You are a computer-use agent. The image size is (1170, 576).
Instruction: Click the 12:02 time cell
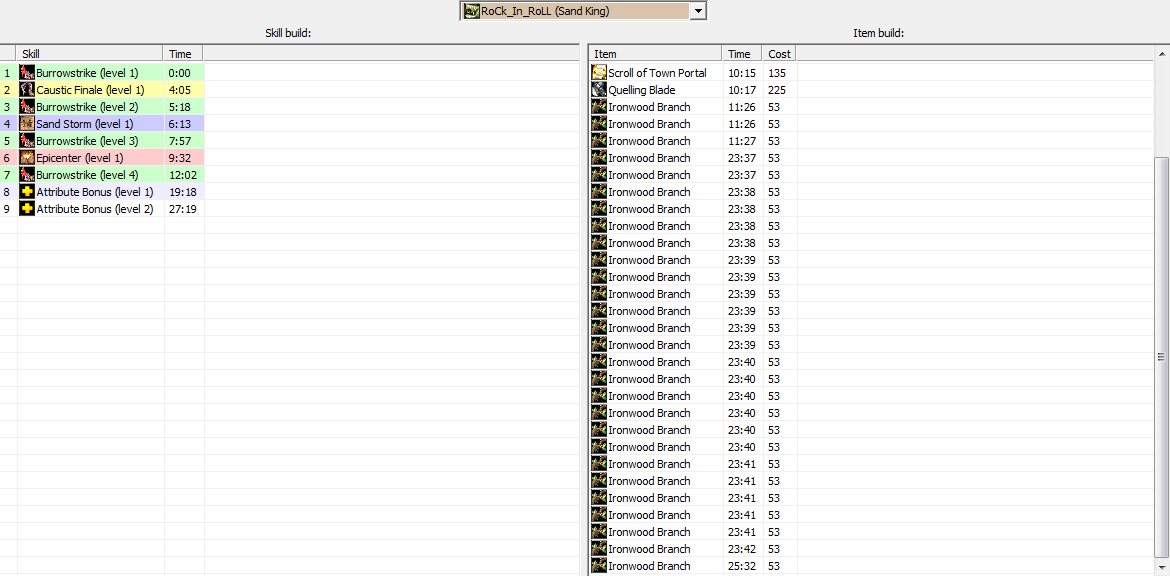184,175
